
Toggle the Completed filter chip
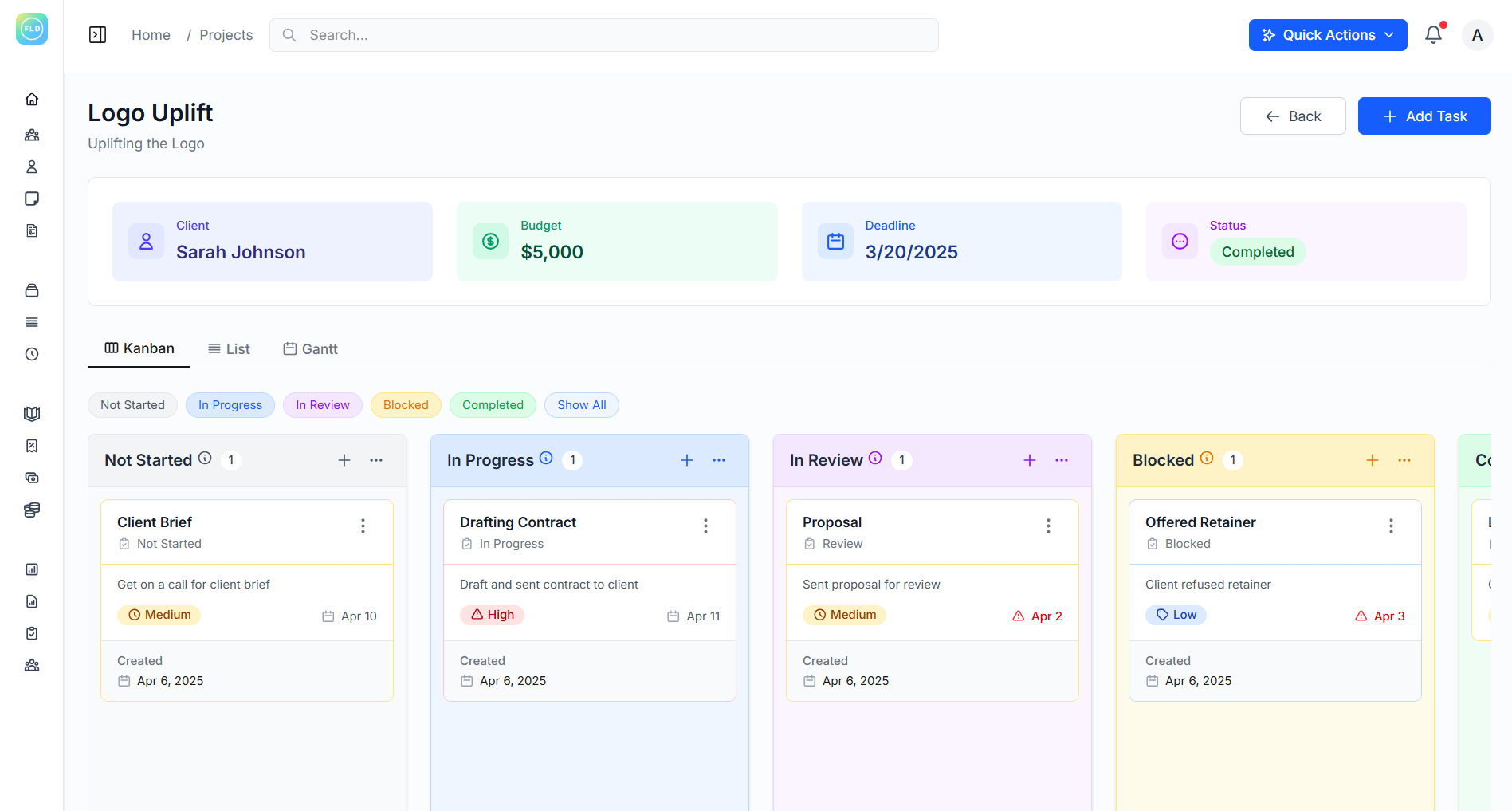493,405
